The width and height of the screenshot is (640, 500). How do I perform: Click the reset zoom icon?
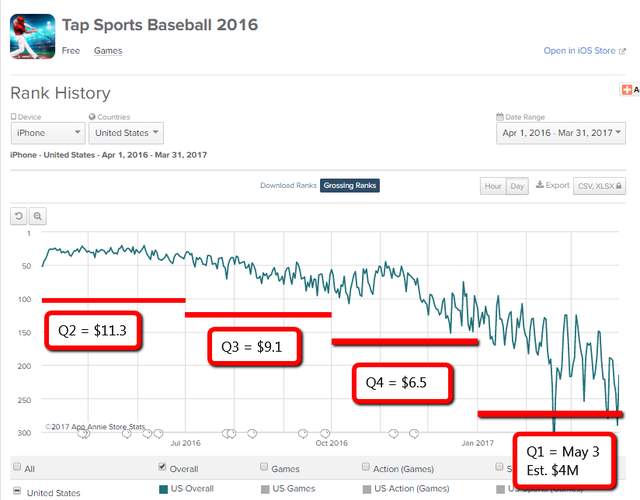(18, 216)
